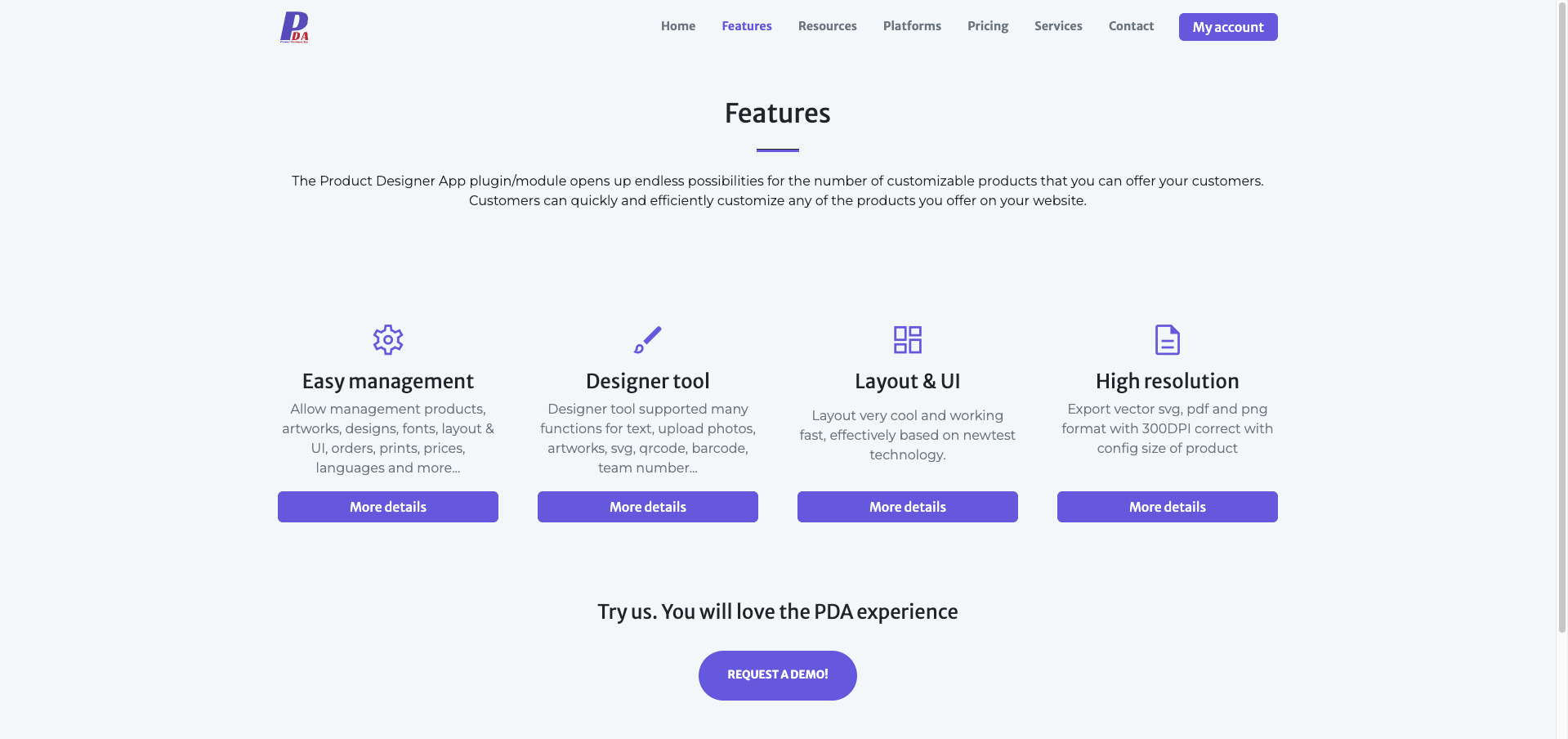Open the Platforms navigation item
1568x739 pixels.
point(912,25)
